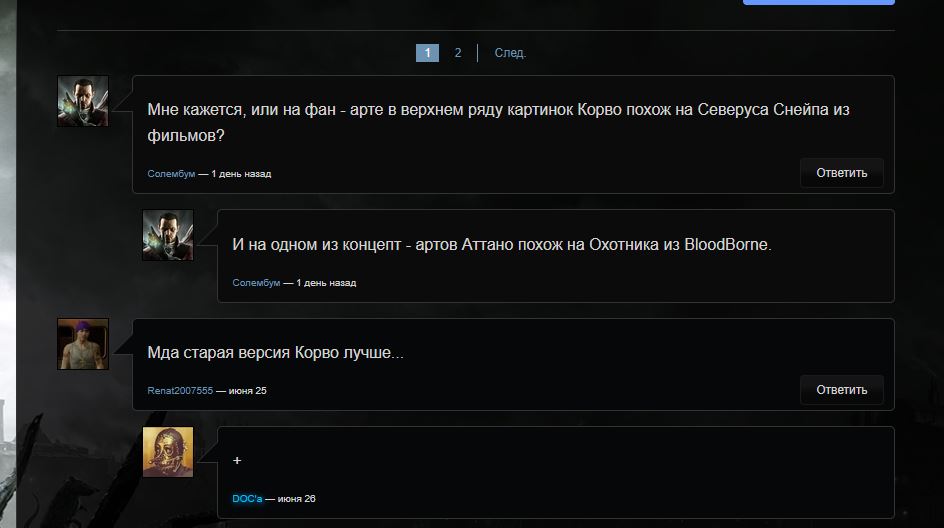Reply to Renat2007555's comment
The image size is (944, 528).
842,390
